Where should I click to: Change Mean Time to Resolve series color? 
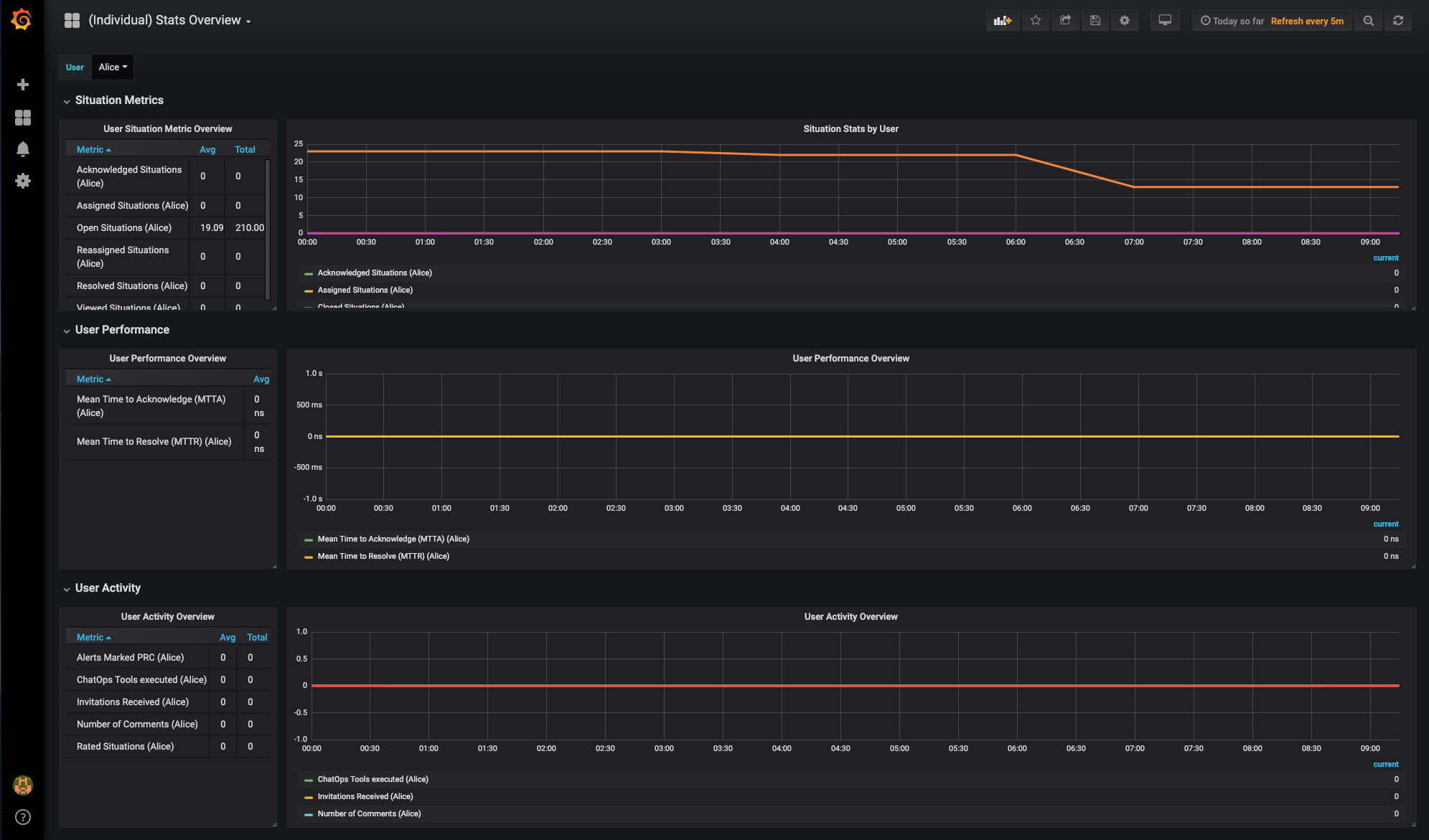tap(309, 557)
